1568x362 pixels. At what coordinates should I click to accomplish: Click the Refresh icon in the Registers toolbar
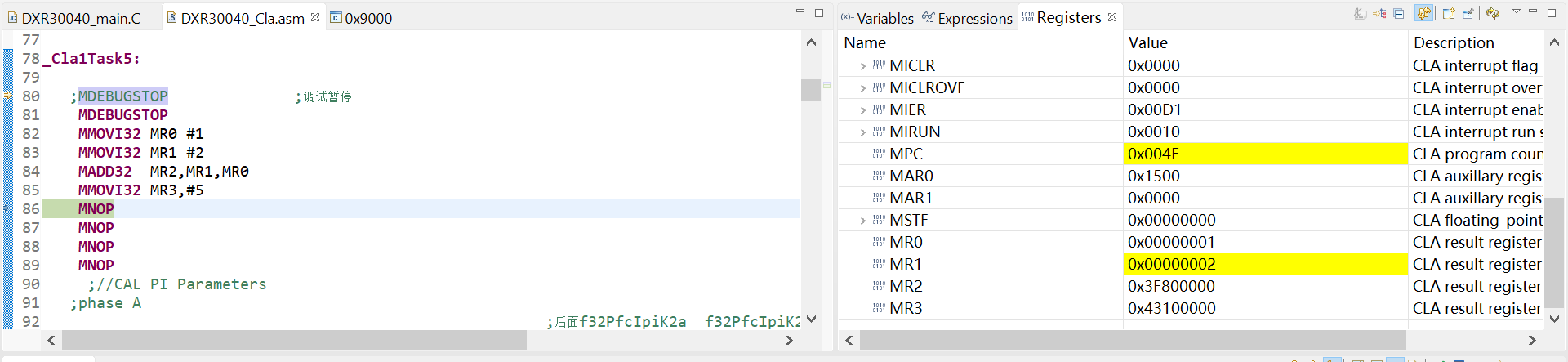[1493, 13]
